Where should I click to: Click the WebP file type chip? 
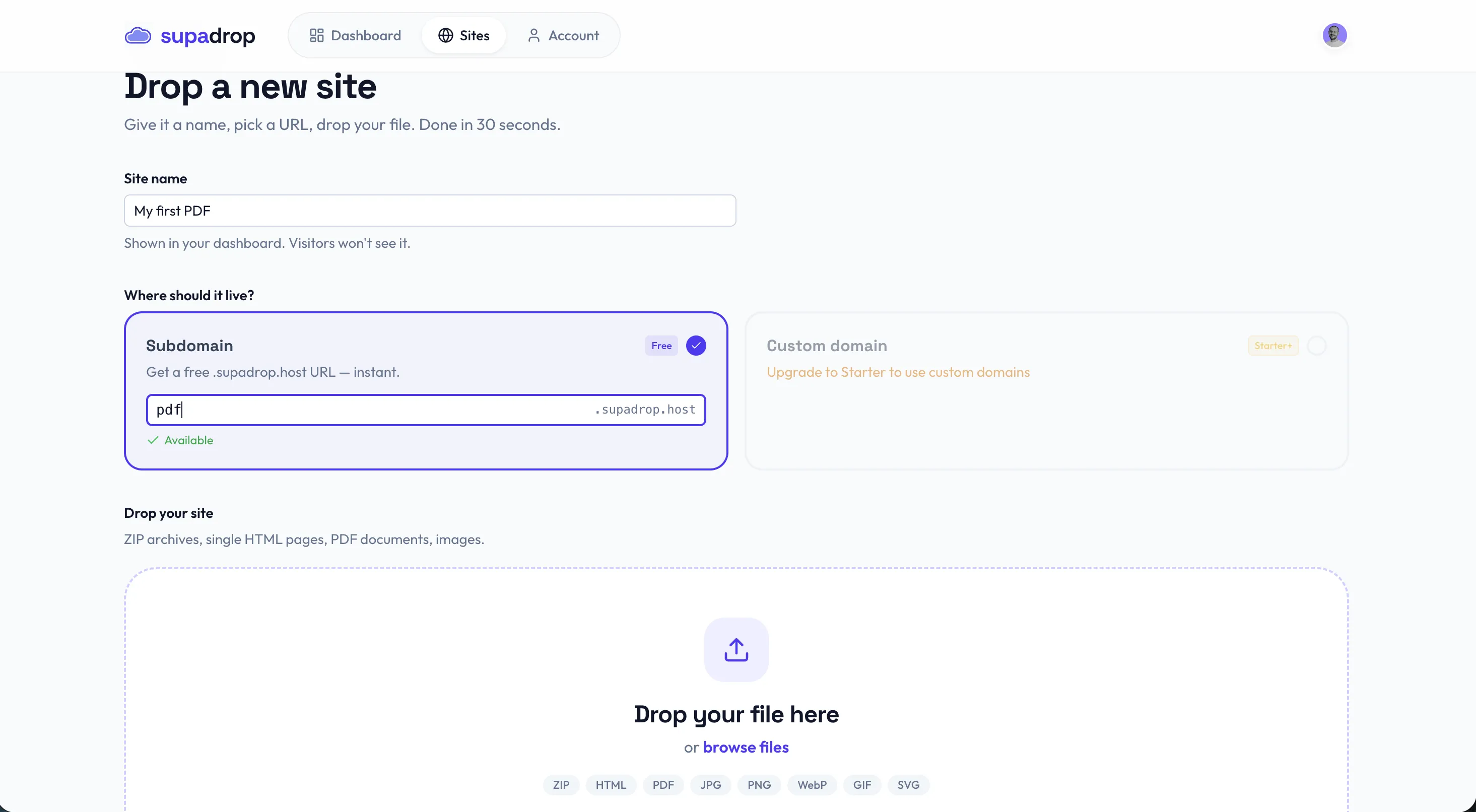tap(812, 785)
